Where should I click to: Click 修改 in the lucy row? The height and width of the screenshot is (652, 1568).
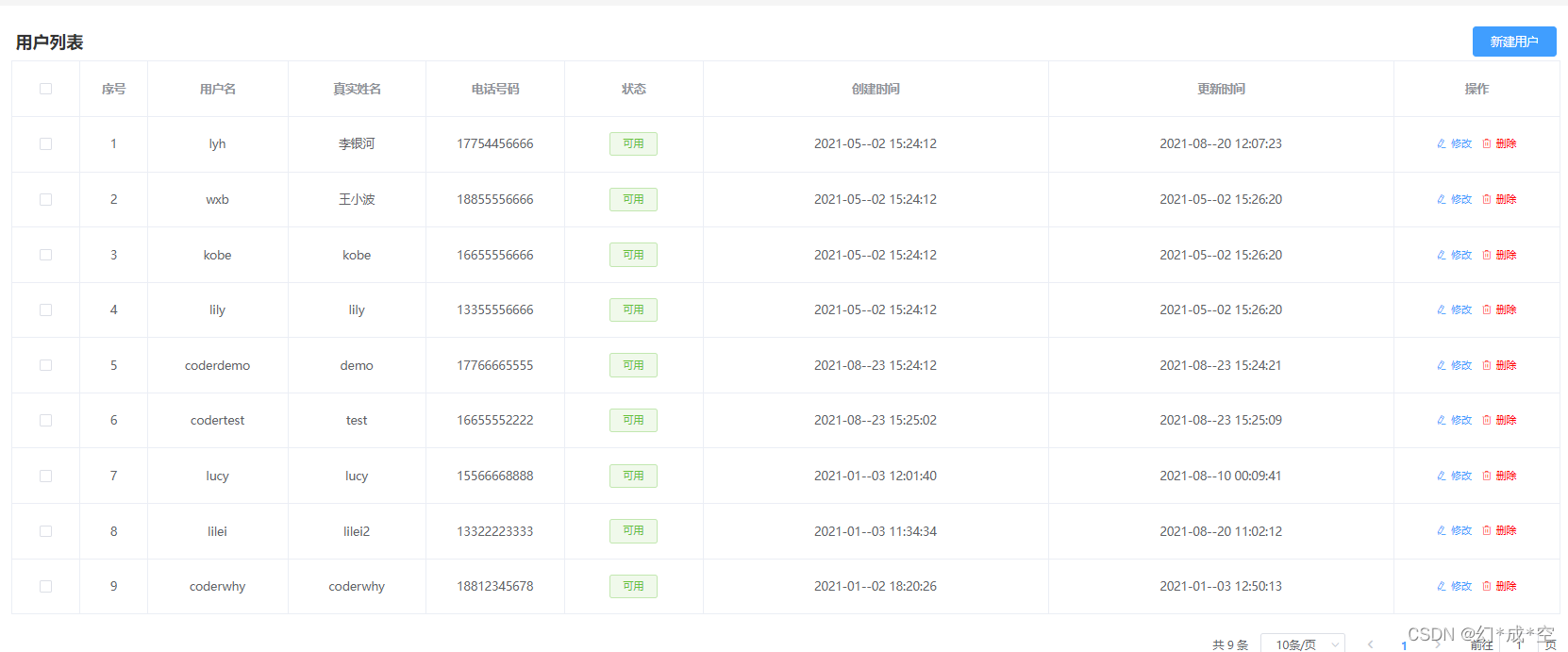click(1454, 476)
